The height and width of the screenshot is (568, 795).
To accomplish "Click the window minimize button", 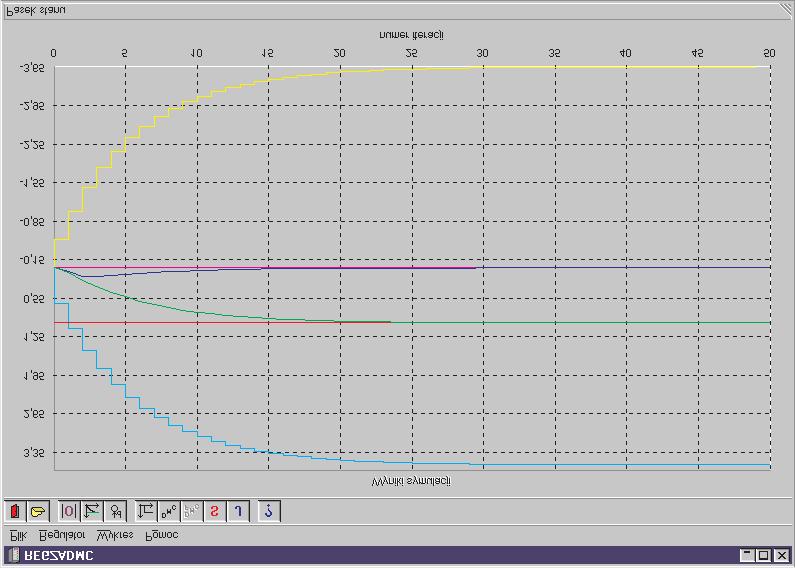I will pyautogui.click(x=746, y=555).
